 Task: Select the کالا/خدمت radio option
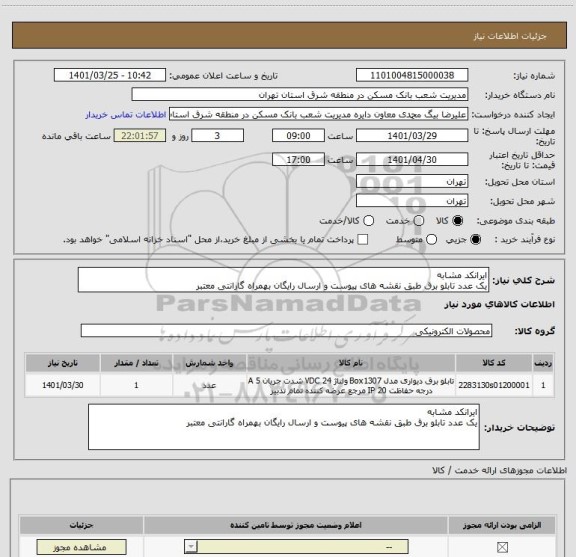coord(368,220)
